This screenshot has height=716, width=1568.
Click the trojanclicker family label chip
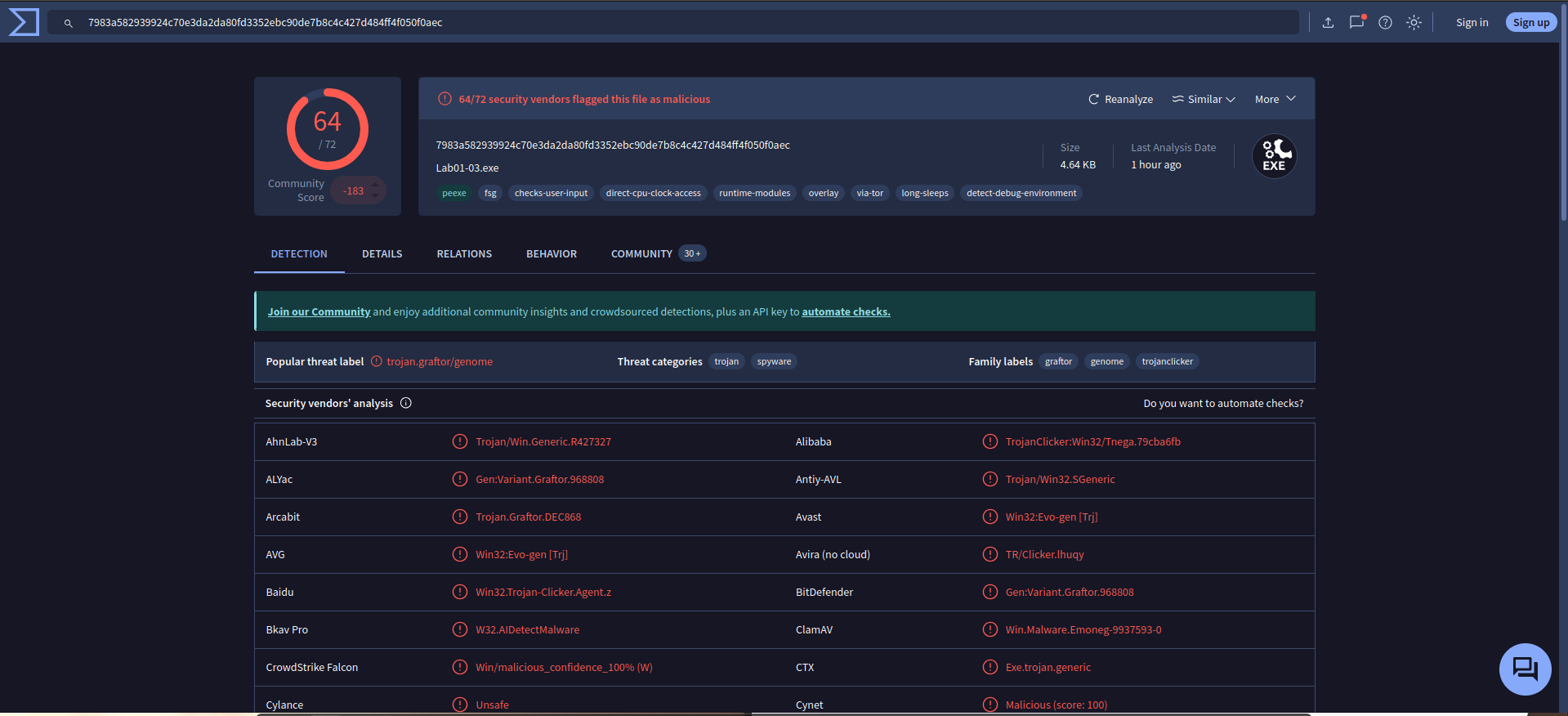tap(1167, 361)
